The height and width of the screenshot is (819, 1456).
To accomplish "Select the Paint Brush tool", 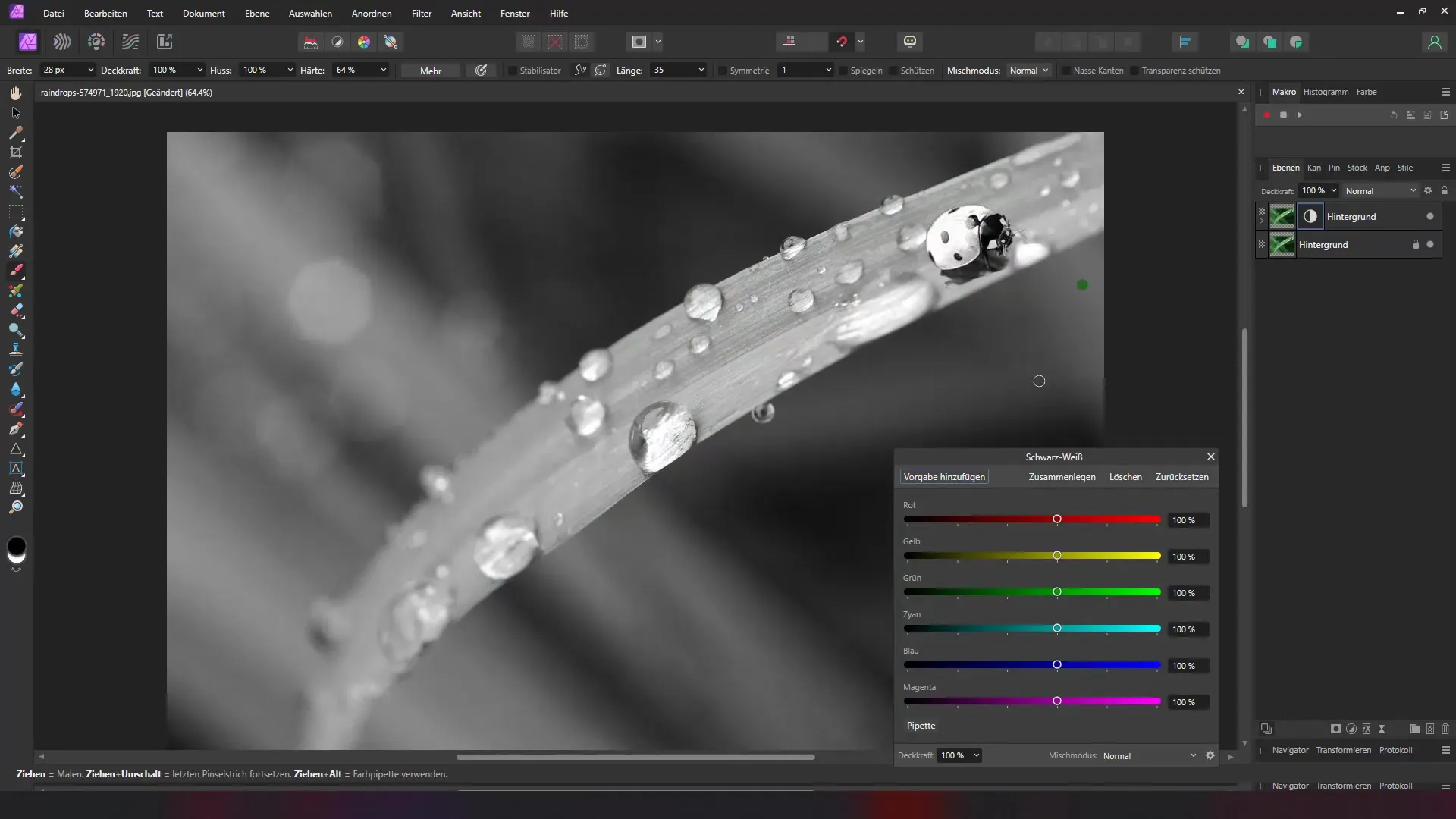I will point(16,271).
